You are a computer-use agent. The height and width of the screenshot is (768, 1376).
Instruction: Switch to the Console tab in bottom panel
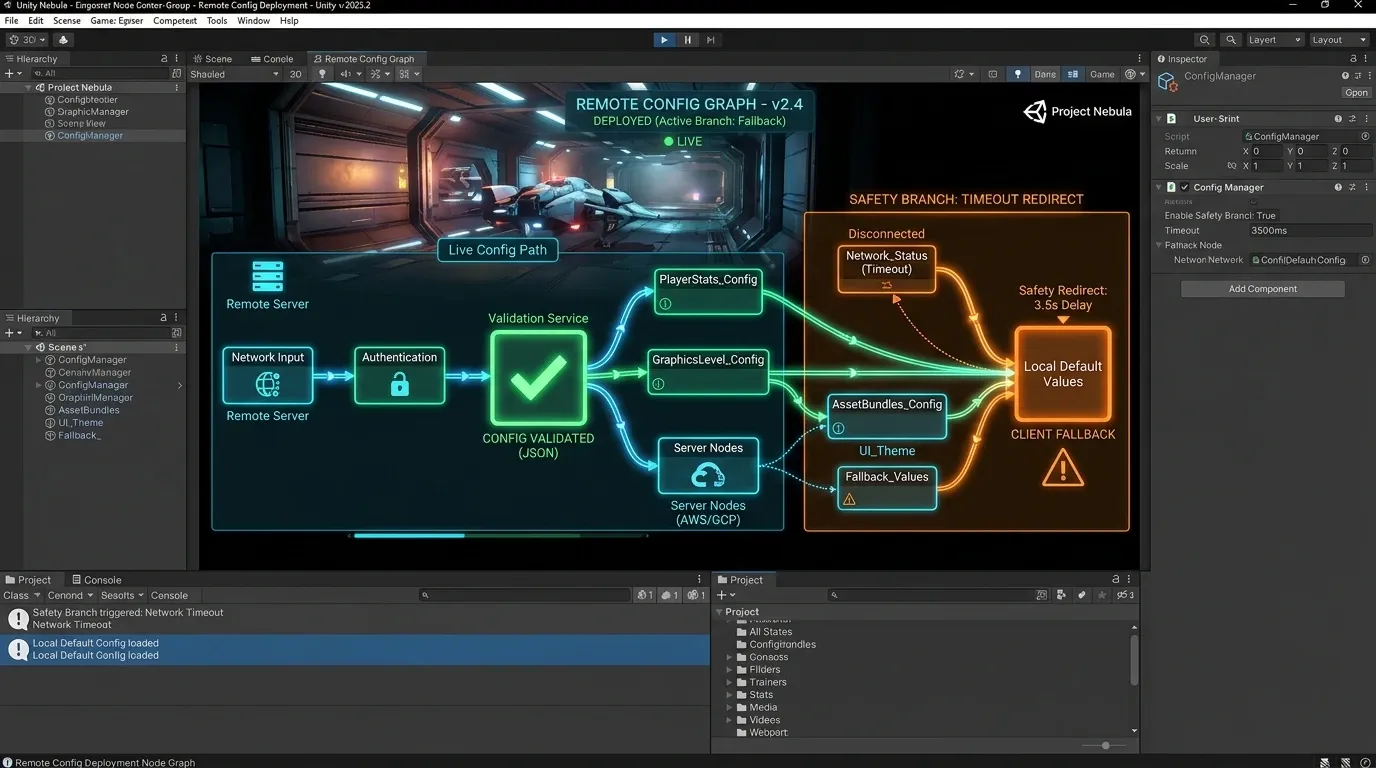[x=97, y=580]
